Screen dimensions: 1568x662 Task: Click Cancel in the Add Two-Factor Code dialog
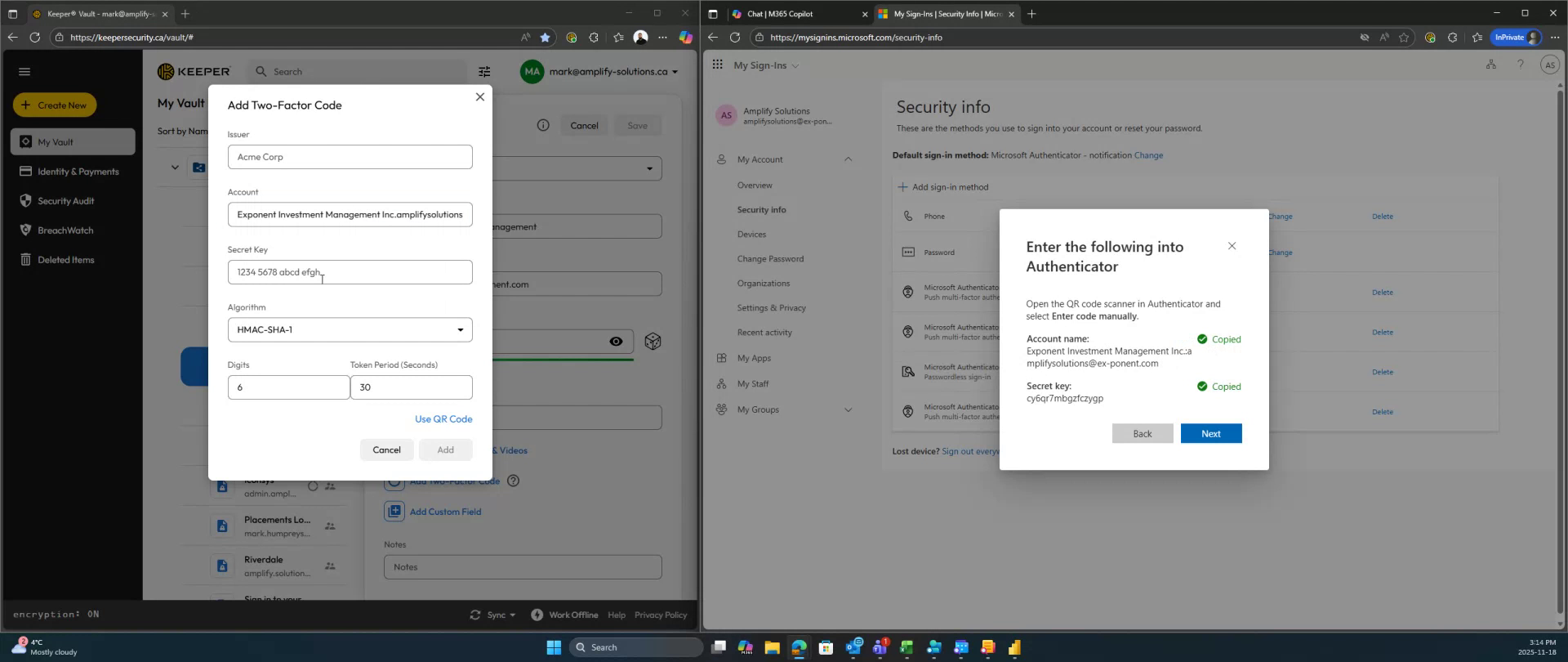[386, 450]
